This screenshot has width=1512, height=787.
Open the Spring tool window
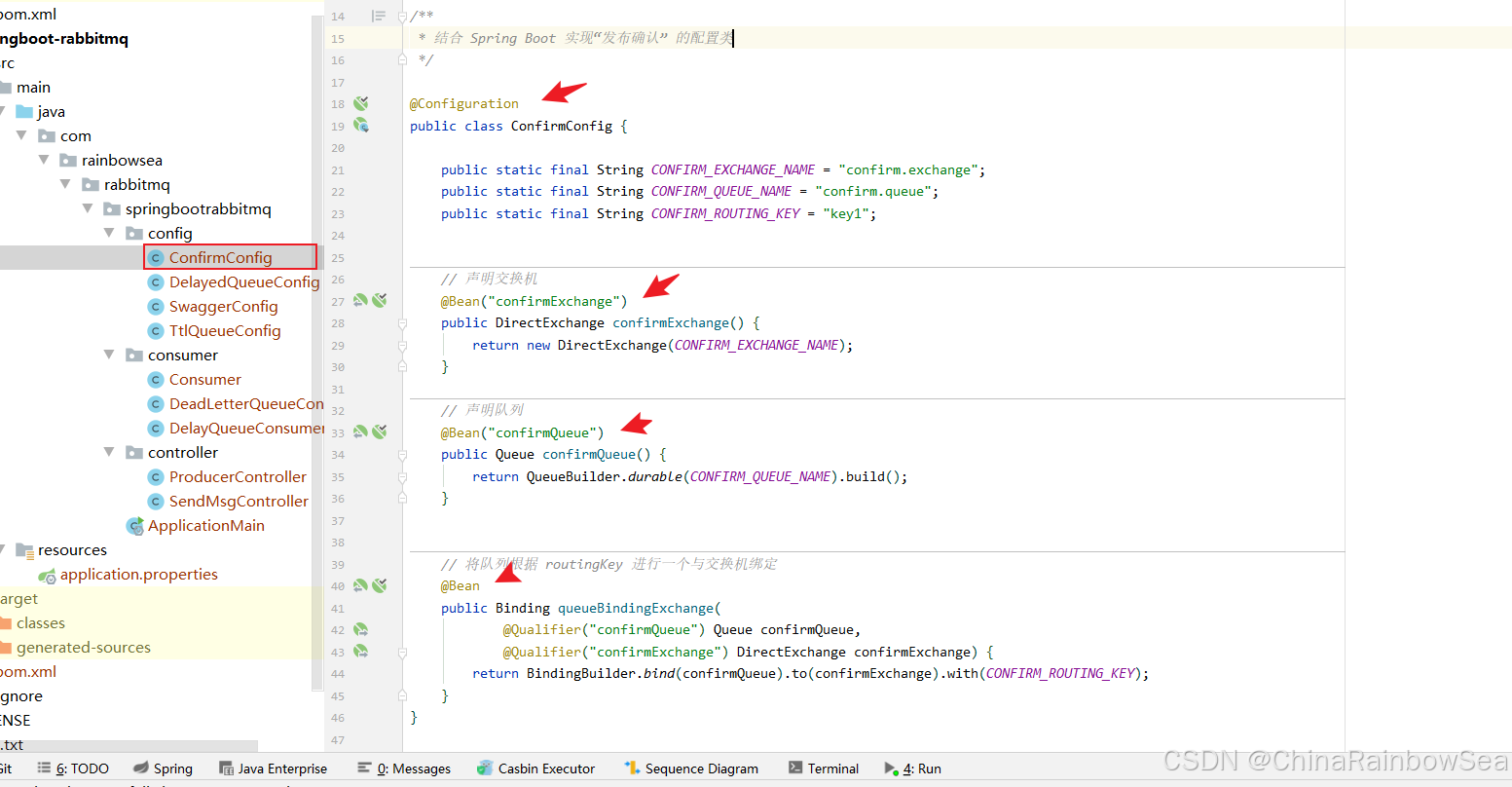coord(163,768)
